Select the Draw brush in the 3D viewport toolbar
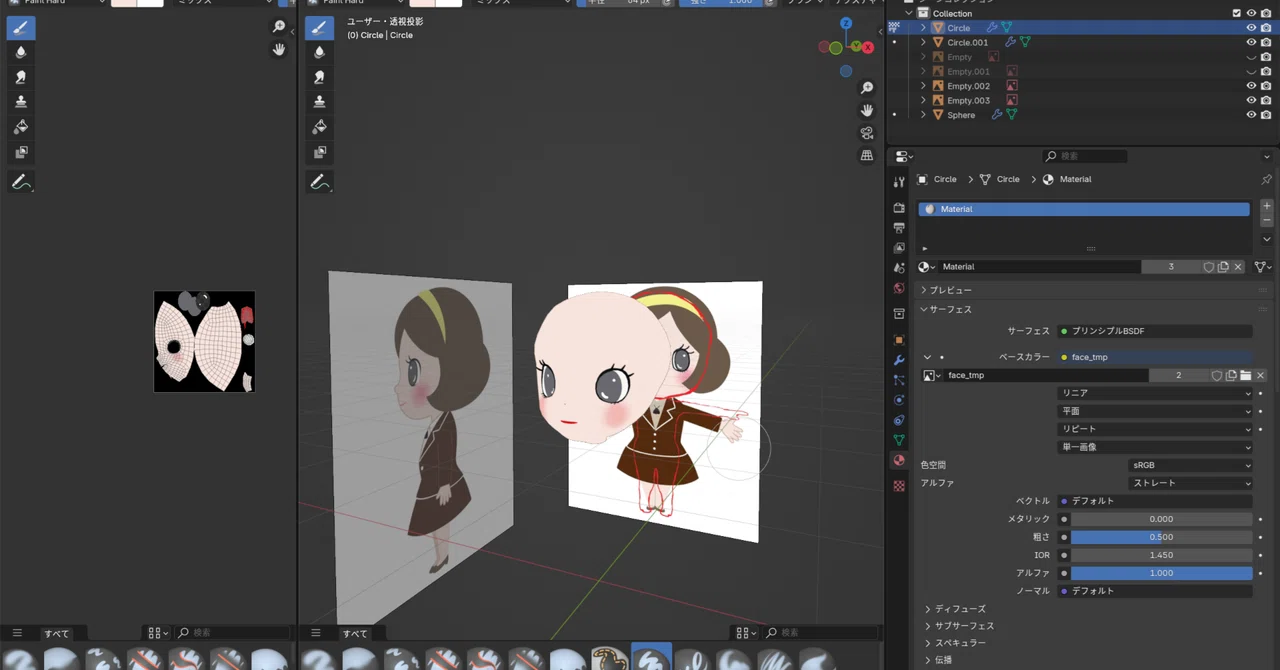The height and width of the screenshot is (670, 1280). (319, 27)
